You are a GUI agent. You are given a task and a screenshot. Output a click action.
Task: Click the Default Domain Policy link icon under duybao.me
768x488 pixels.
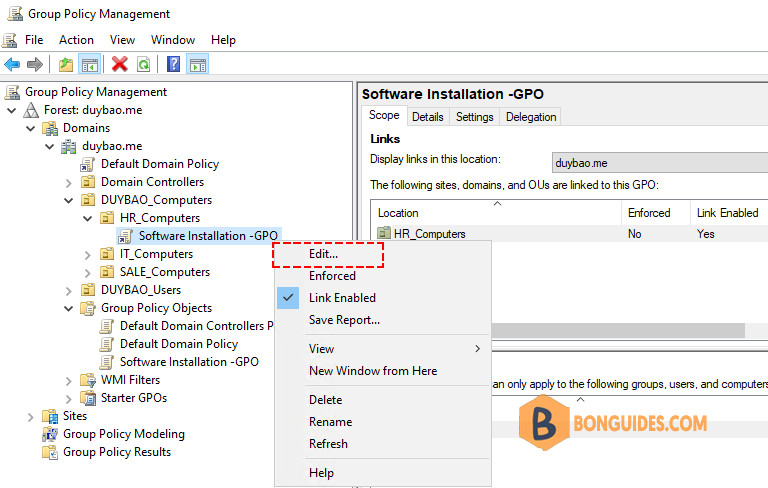[88, 165]
